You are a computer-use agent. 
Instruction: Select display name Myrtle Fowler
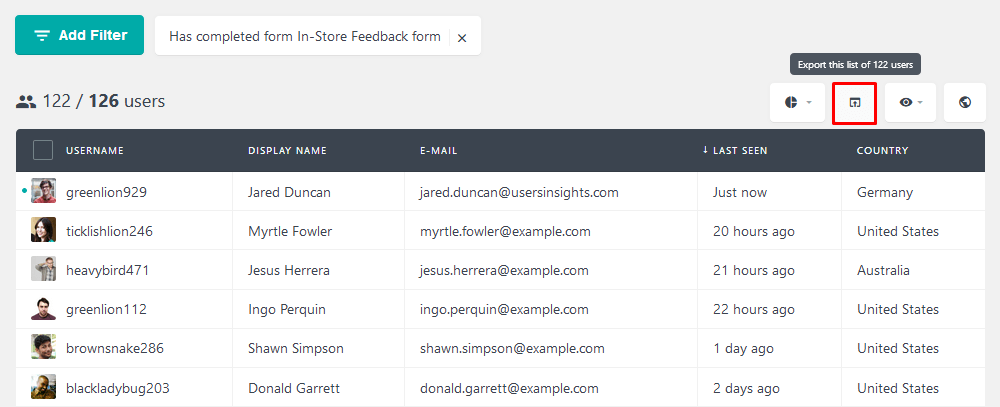(290, 231)
